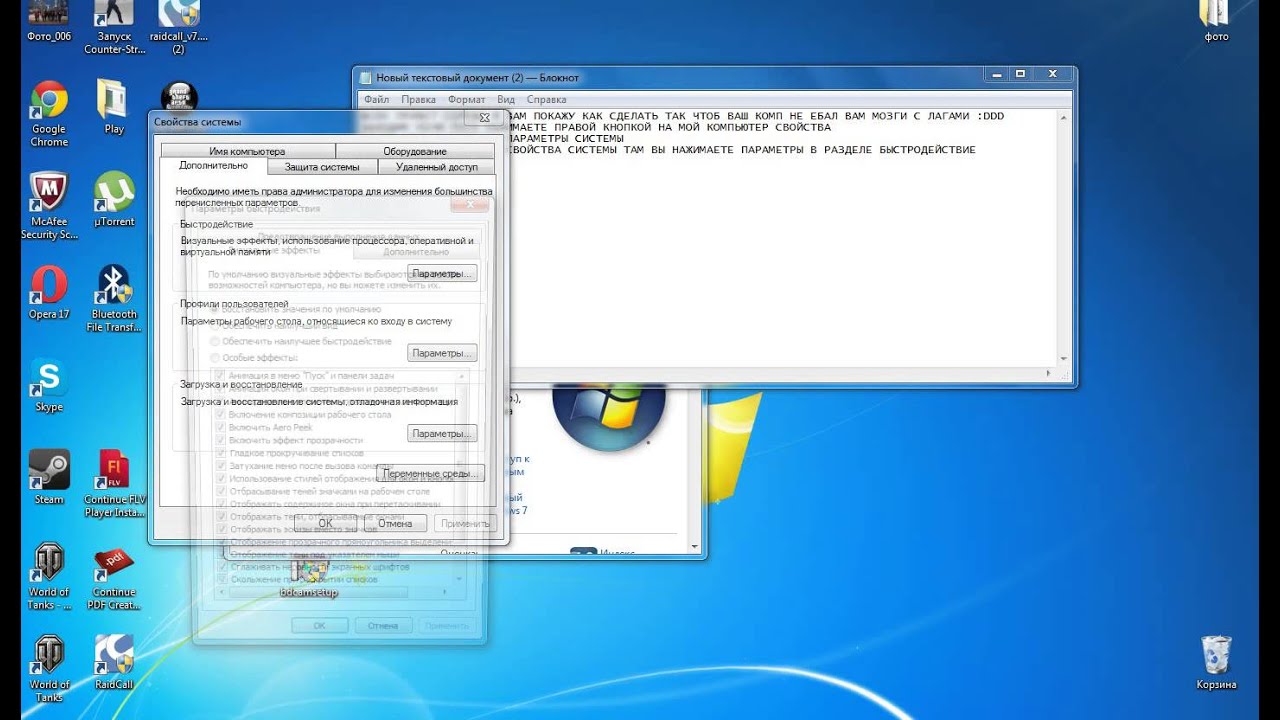Launch Skype from the desktop

pyautogui.click(x=49, y=385)
